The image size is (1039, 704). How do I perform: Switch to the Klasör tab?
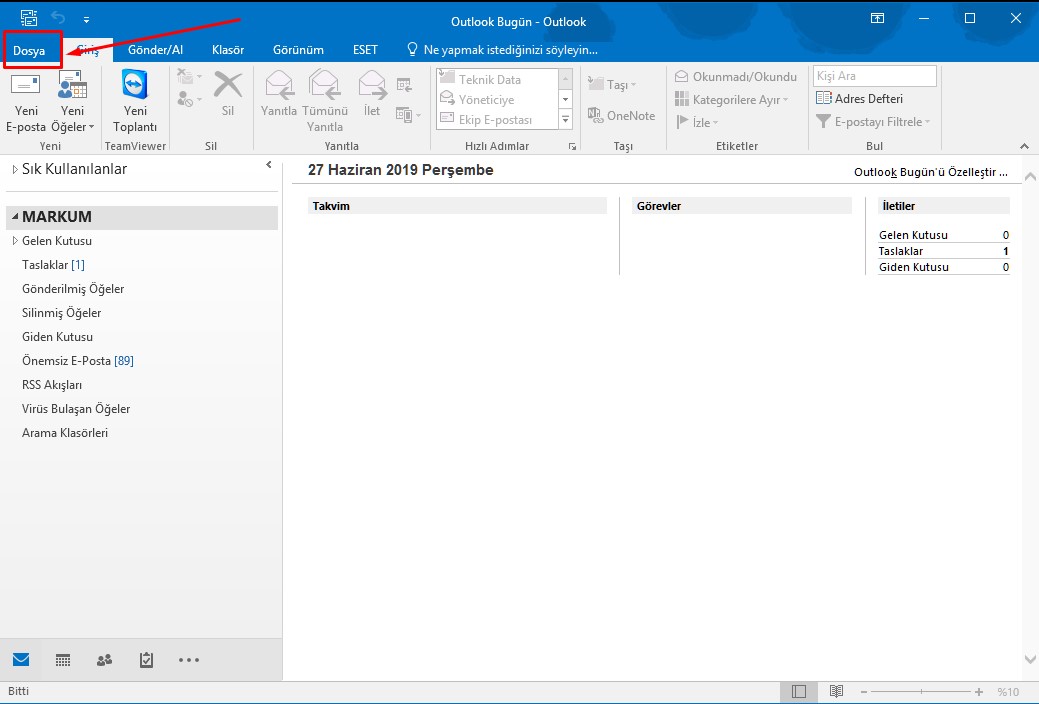pyautogui.click(x=228, y=50)
